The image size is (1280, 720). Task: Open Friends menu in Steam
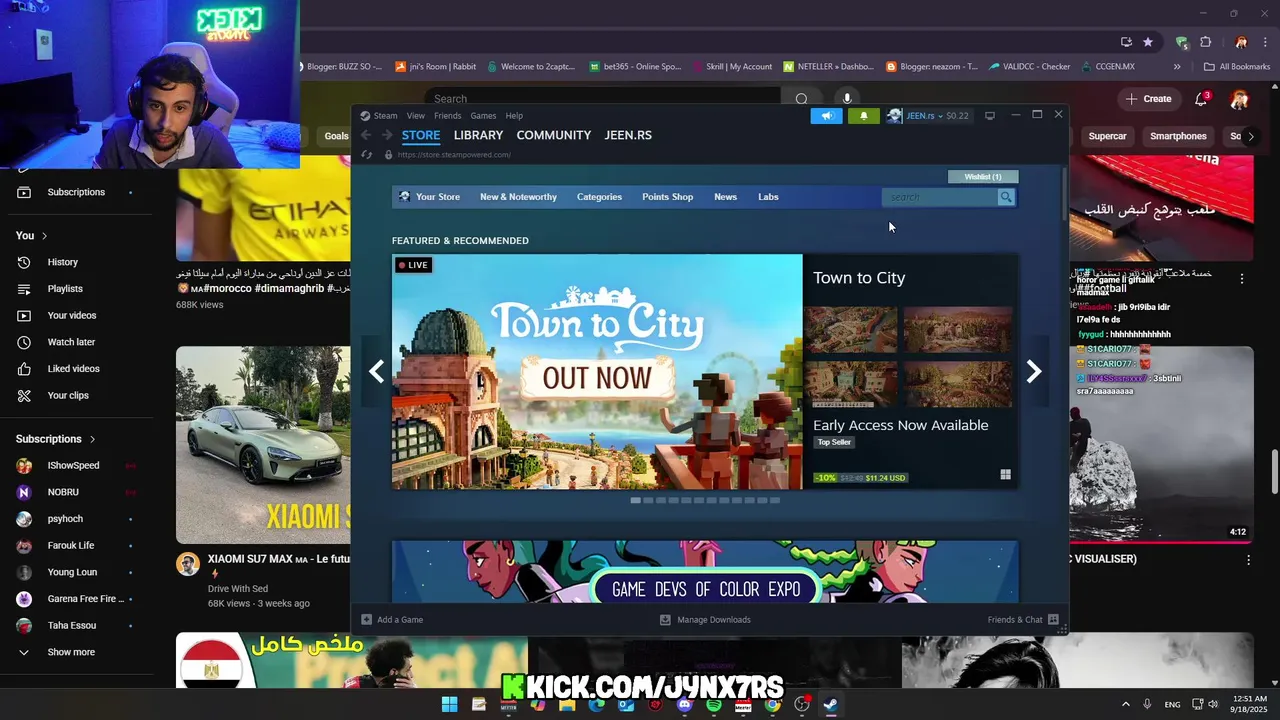tap(447, 116)
